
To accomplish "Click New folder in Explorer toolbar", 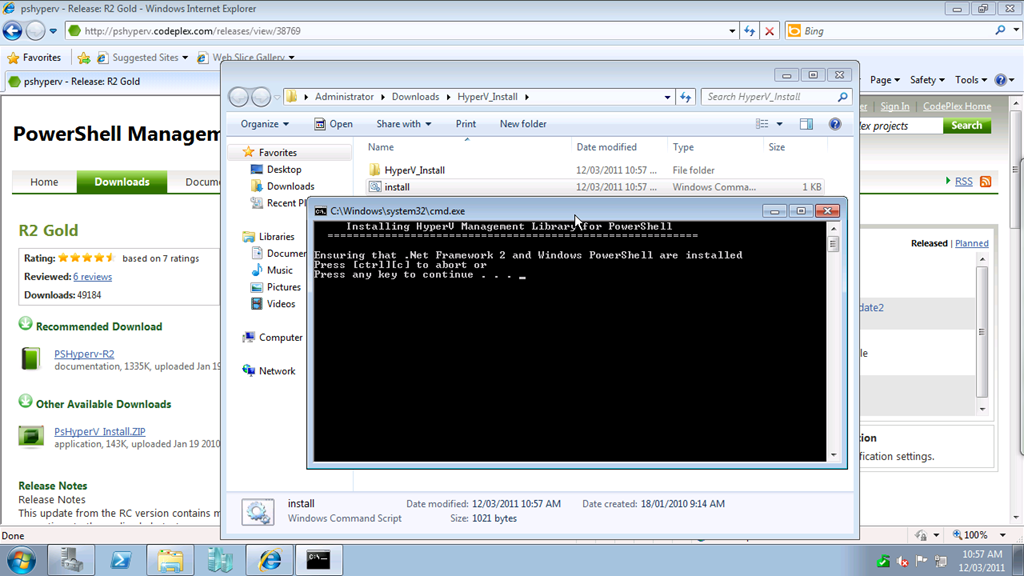I will [523, 124].
